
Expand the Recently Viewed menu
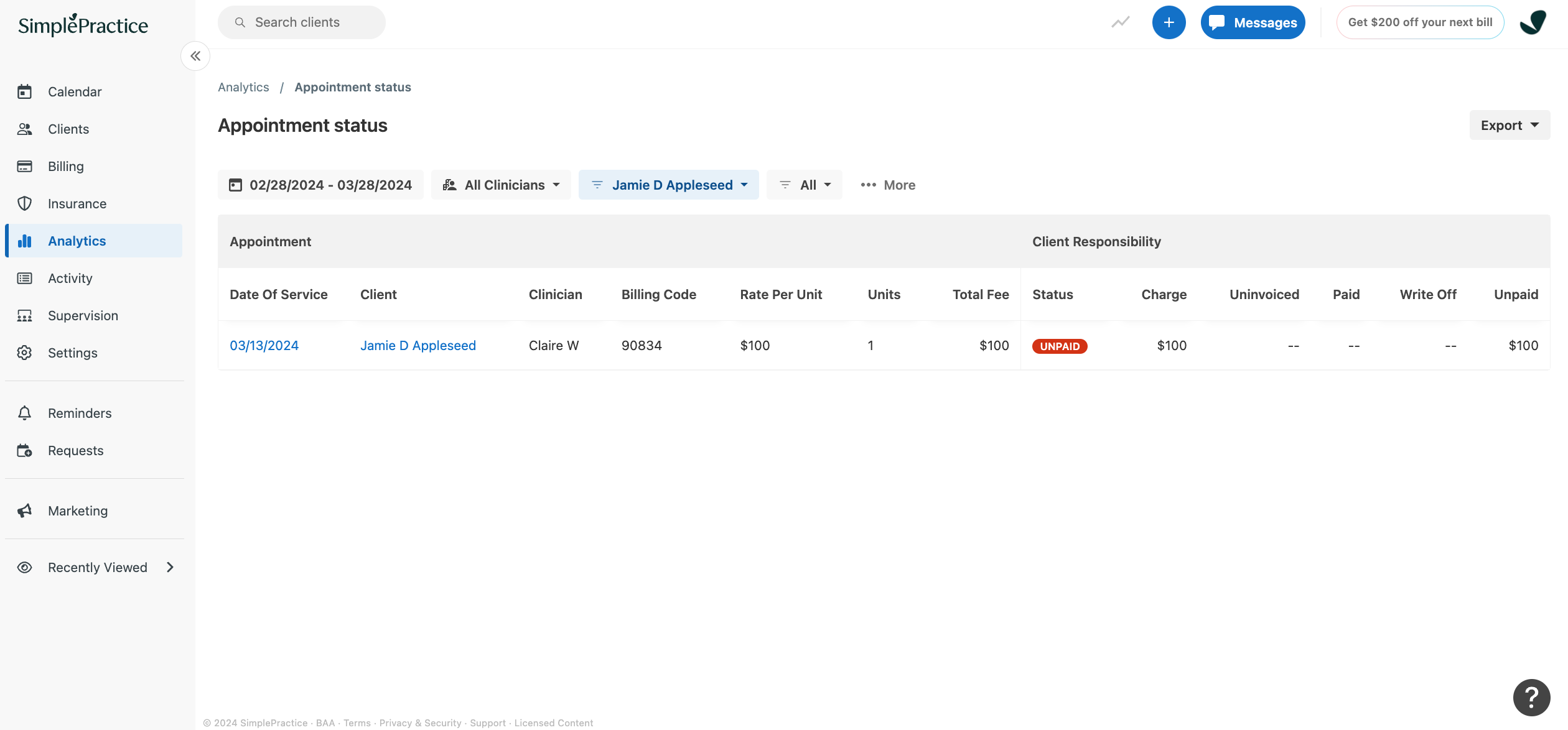(x=97, y=567)
